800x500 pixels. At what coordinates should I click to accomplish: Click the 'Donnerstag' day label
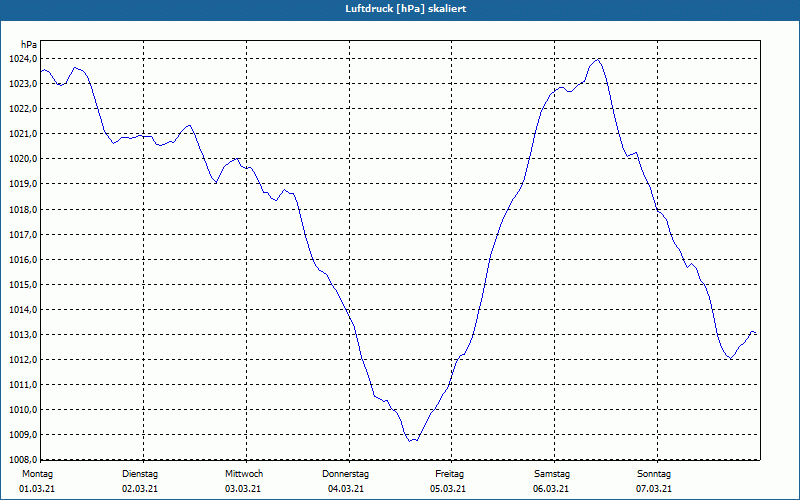(x=345, y=474)
